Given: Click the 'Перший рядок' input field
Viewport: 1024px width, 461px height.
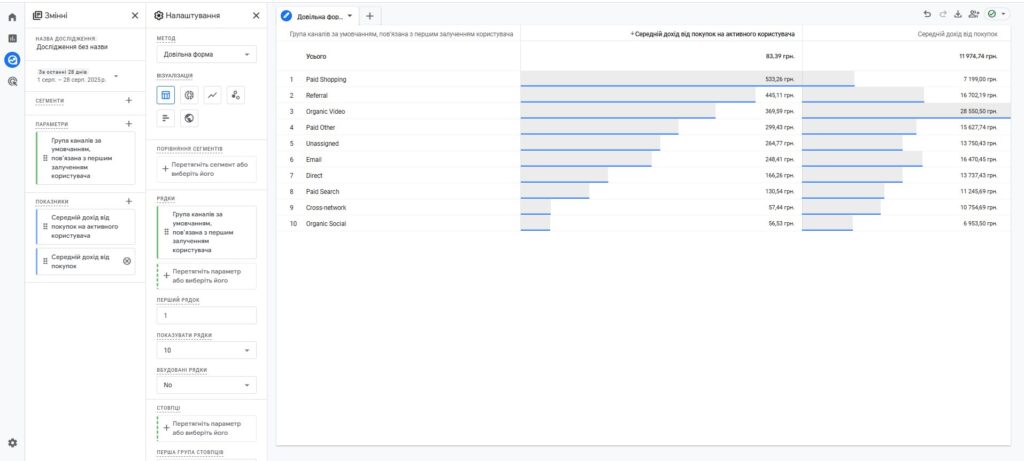Looking at the screenshot, I should (x=206, y=316).
